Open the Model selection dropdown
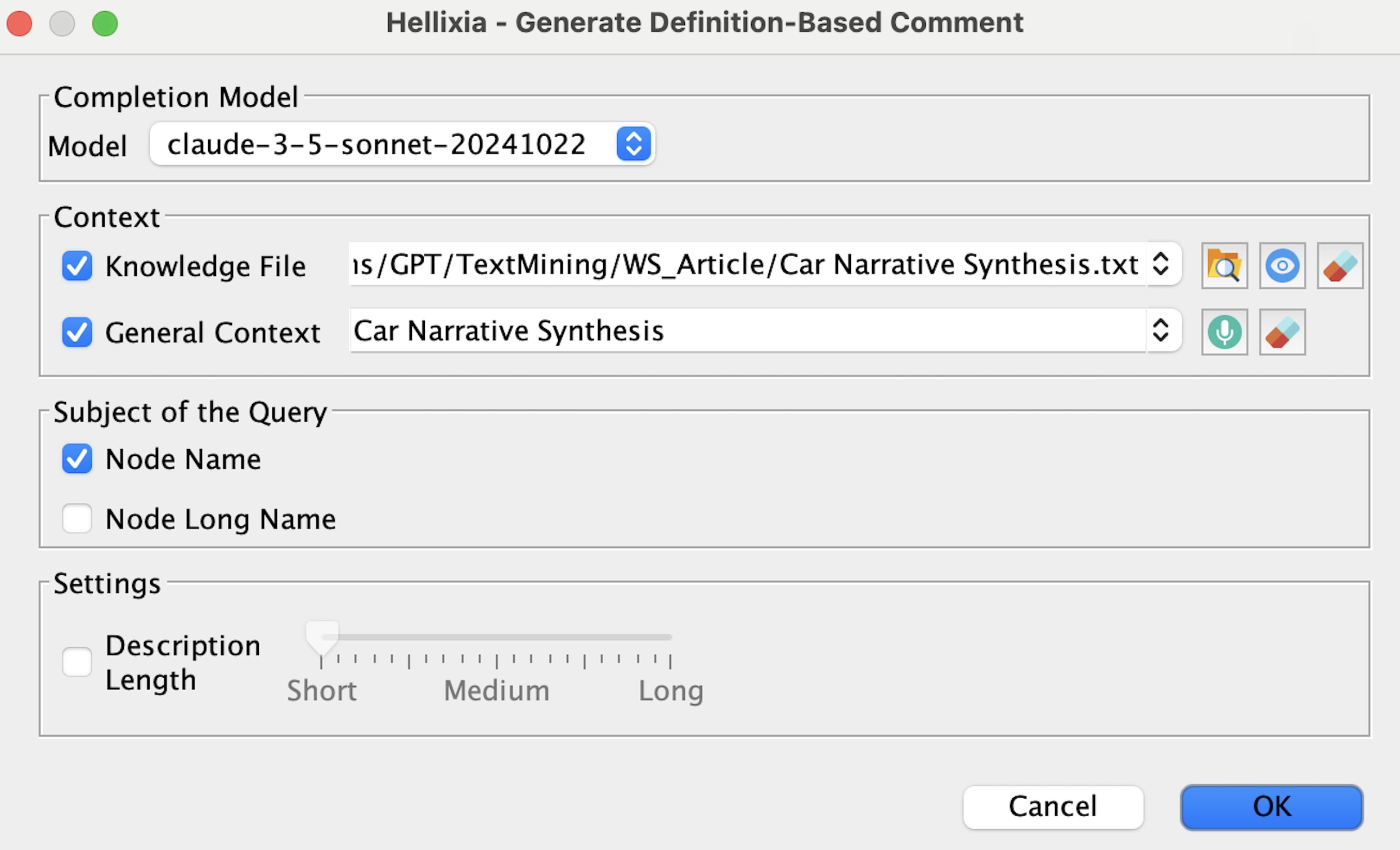 tap(633, 144)
